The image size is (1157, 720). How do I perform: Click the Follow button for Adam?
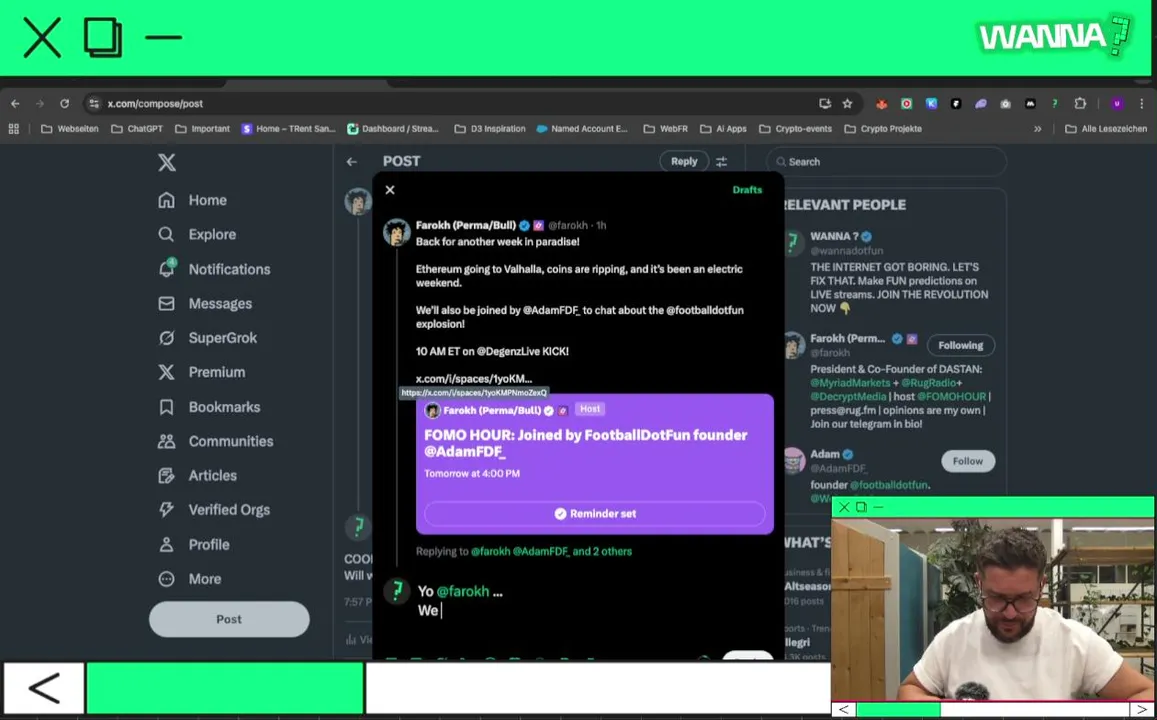click(967, 461)
